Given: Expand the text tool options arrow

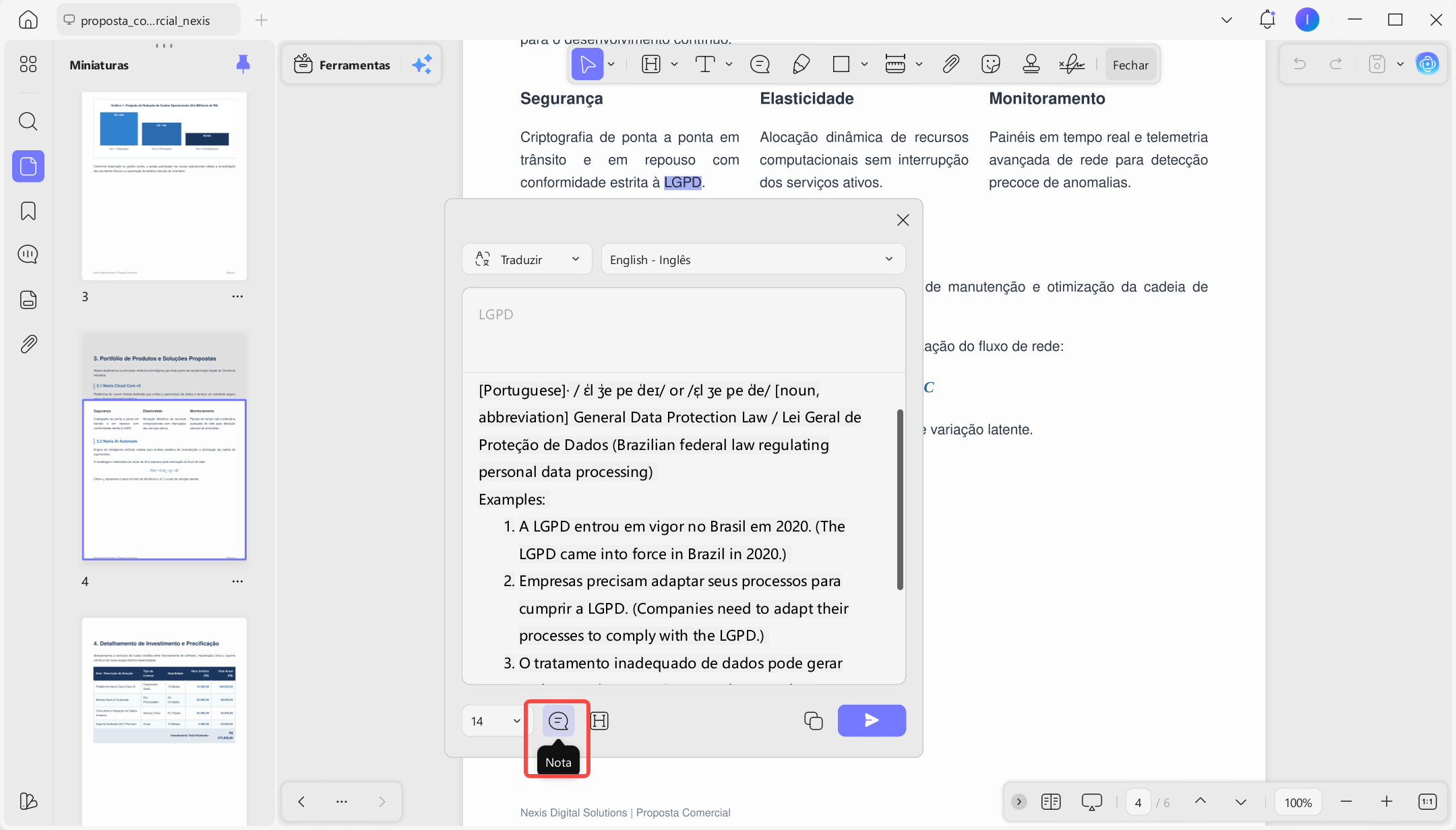Looking at the screenshot, I should pyautogui.click(x=729, y=65).
